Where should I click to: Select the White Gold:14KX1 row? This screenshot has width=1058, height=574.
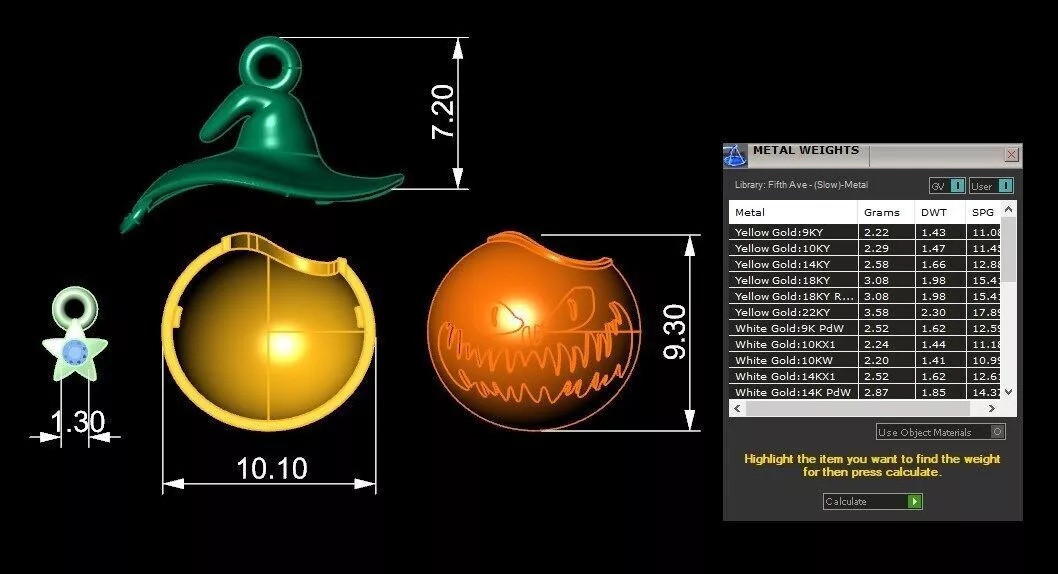coord(865,376)
